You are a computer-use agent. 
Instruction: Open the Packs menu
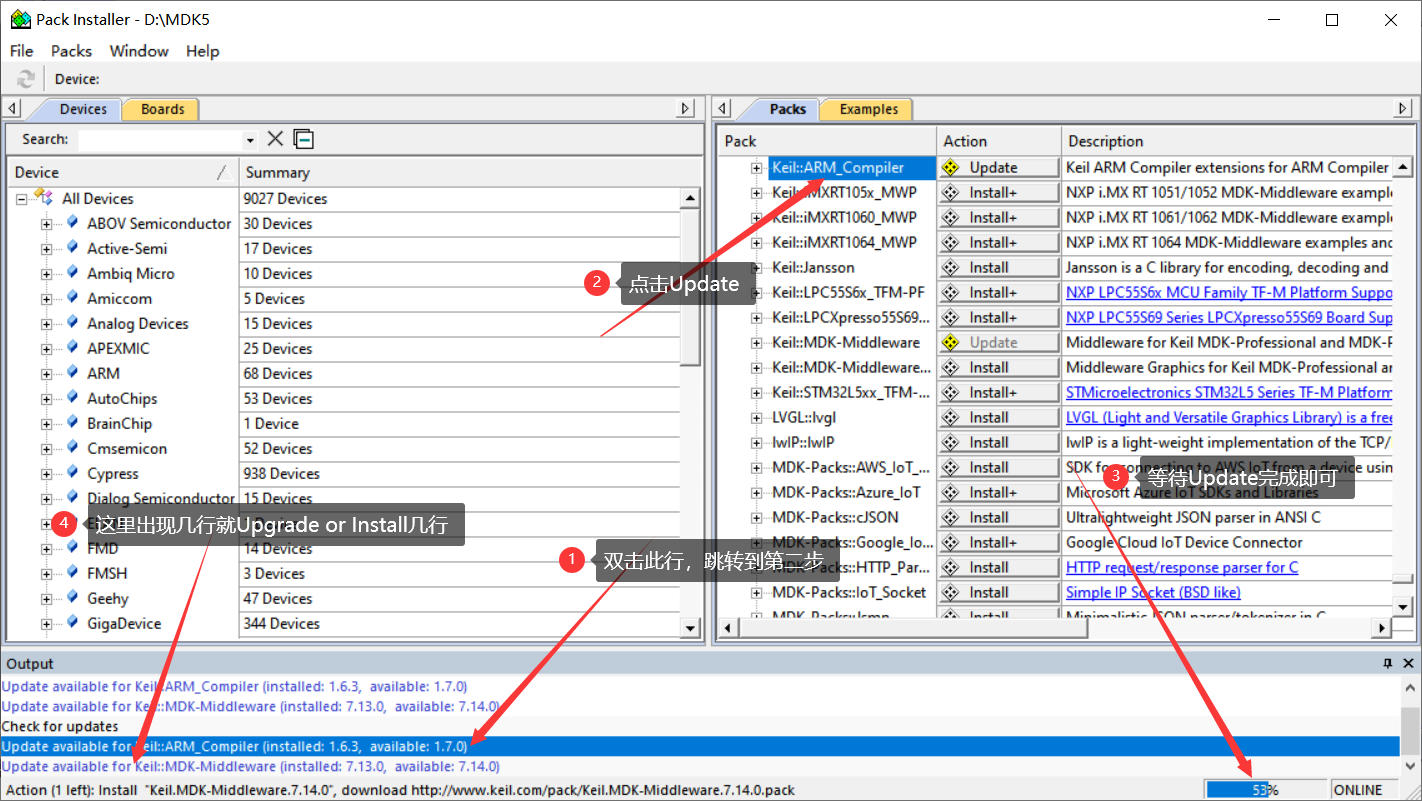(71, 50)
